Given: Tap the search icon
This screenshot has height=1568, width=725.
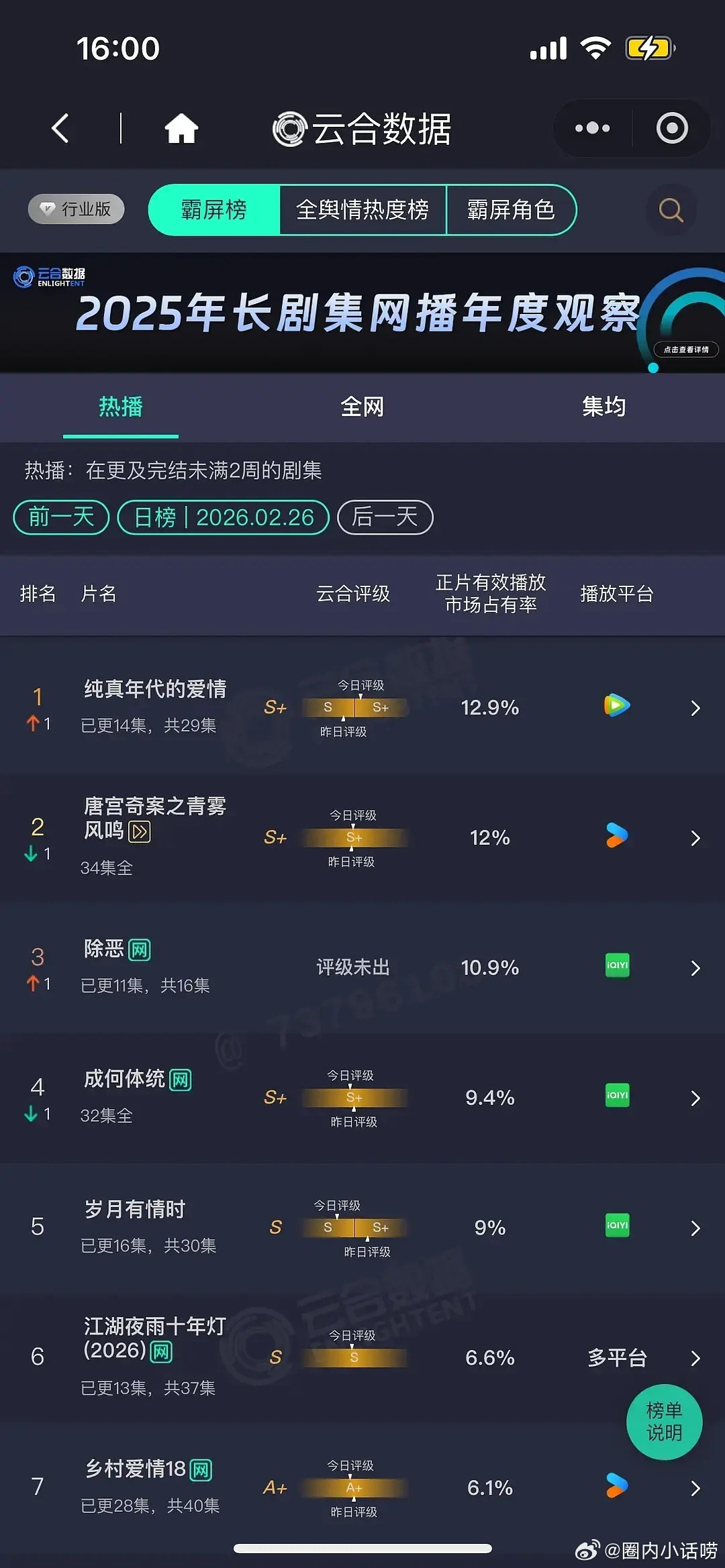Looking at the screenshot, I should pyautogui.click(x=670, y=210).
